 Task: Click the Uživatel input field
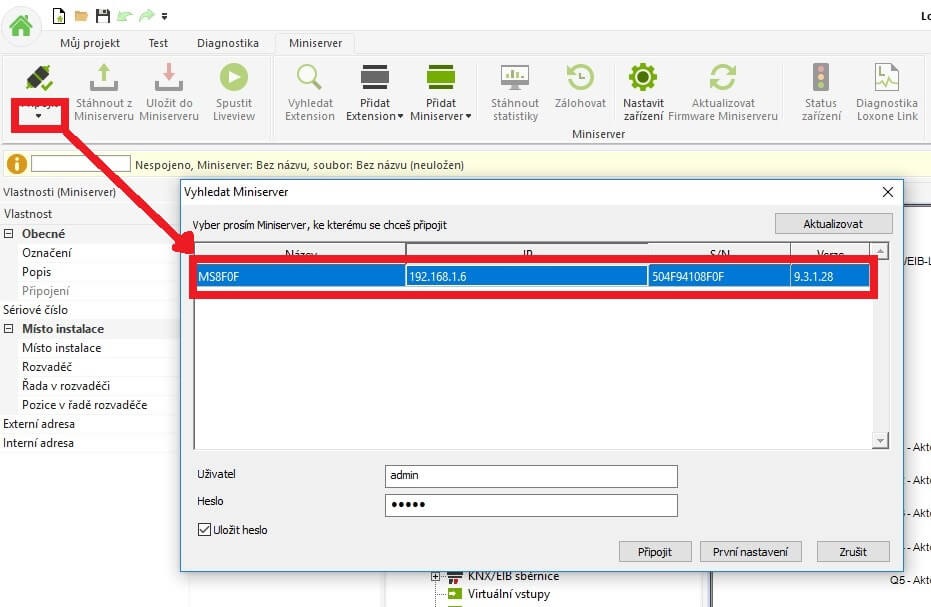[x=531, y=476]
